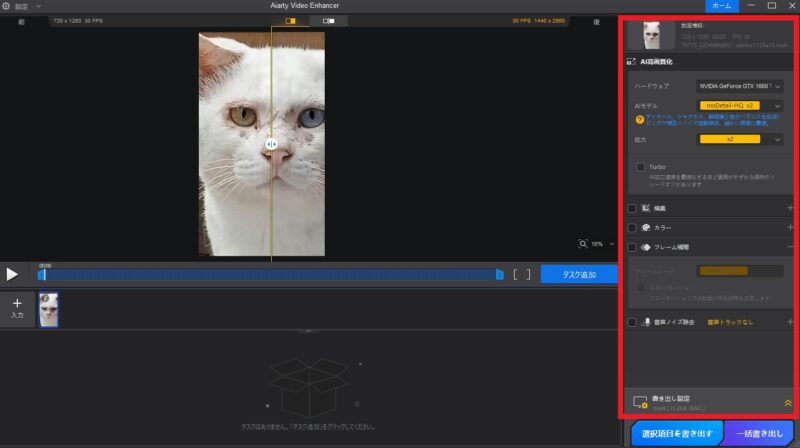Open the AIモデル dropdown

coord(740,104)
